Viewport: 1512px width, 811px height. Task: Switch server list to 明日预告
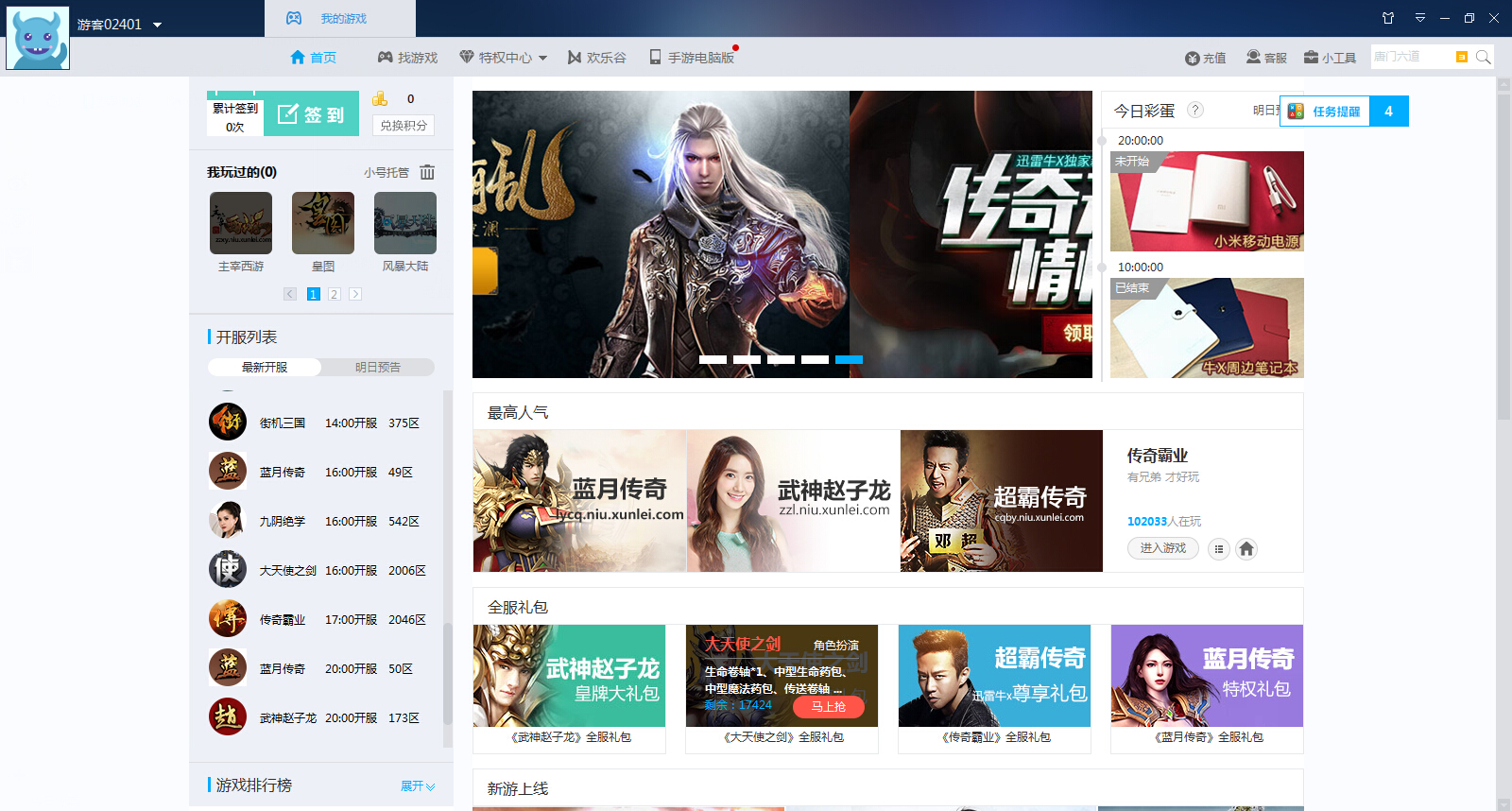tap(378, 367)
